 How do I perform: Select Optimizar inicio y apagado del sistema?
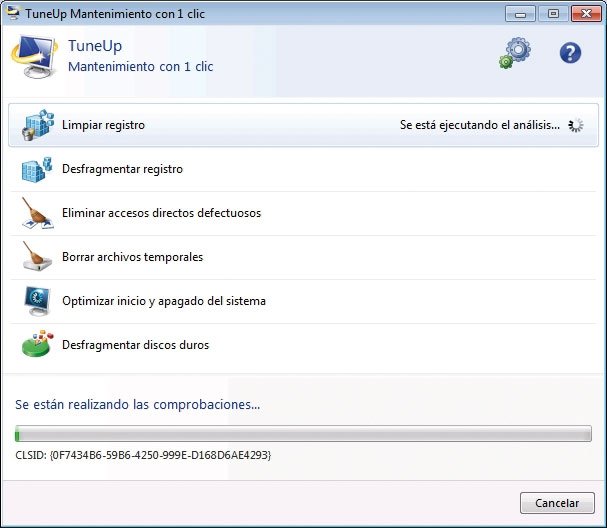(304, 301)
